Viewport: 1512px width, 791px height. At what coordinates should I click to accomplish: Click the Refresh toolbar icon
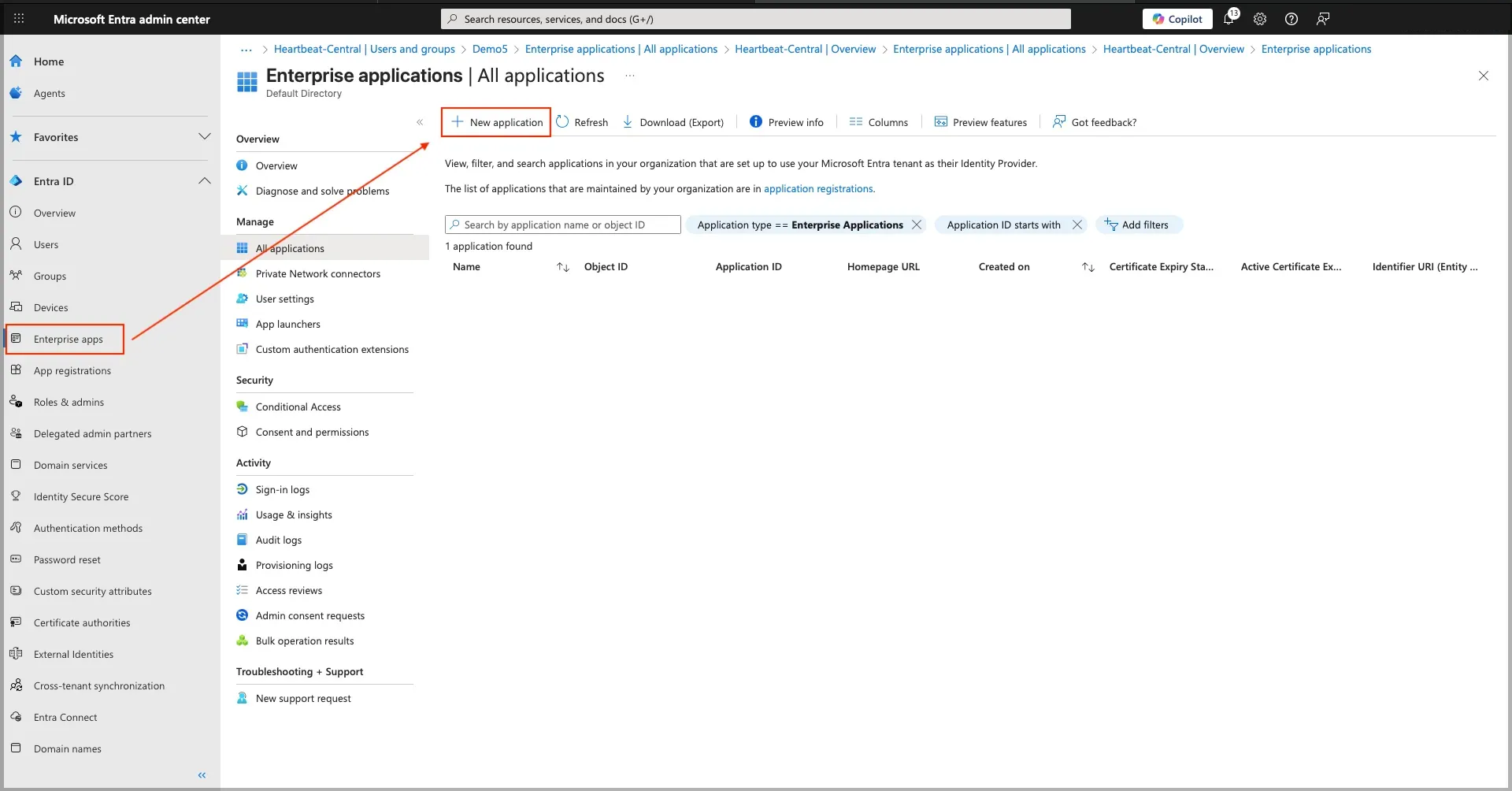click(x=582, y=122)
